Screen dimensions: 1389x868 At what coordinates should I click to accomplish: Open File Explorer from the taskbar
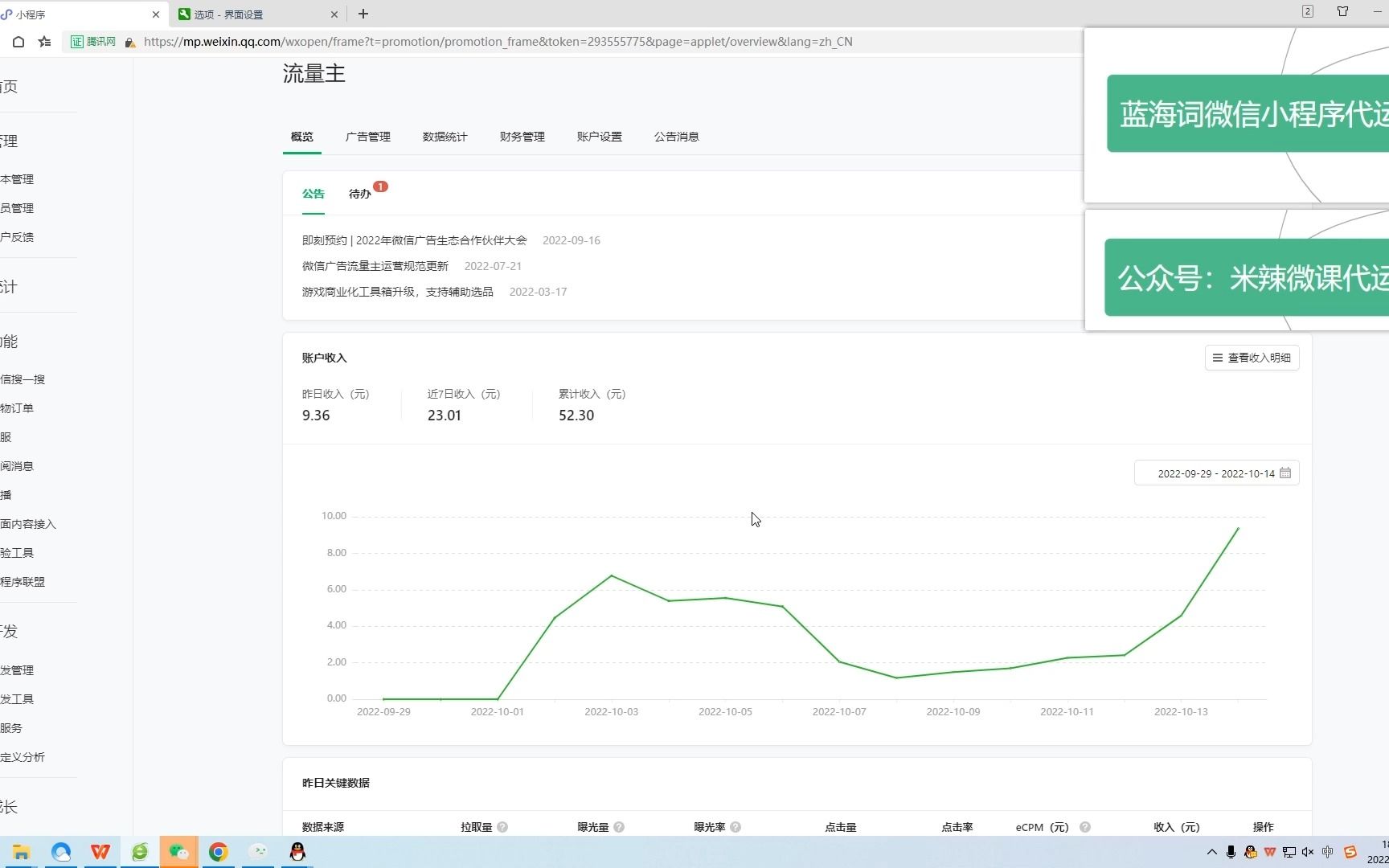[21, 852]
